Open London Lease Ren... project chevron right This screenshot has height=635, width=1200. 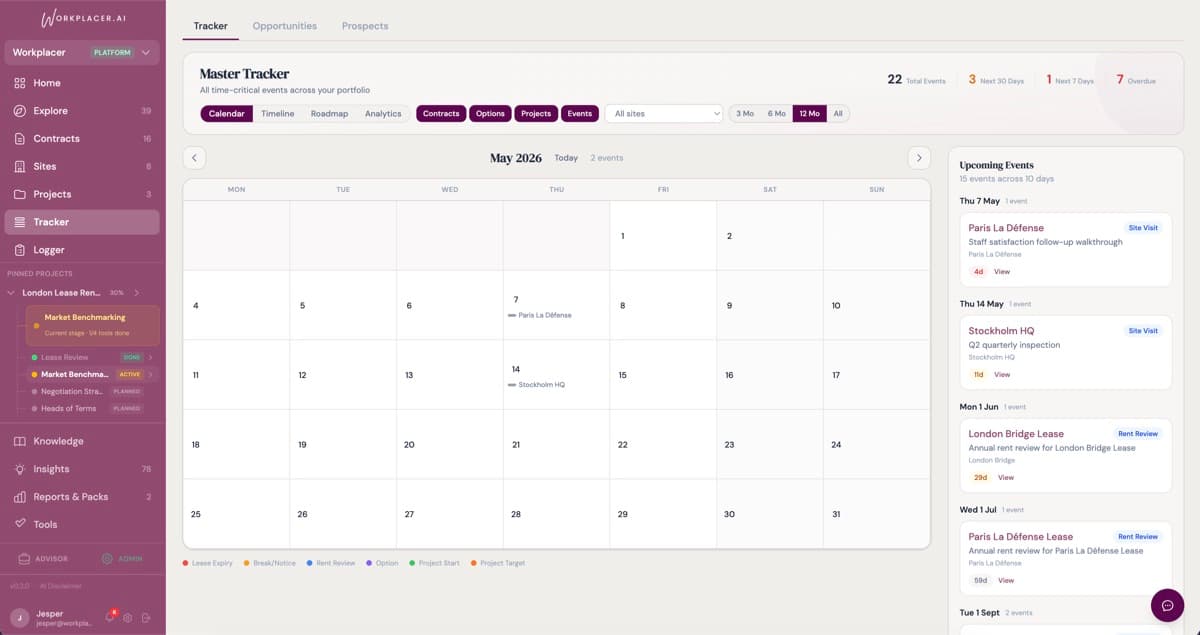[136, 293]
